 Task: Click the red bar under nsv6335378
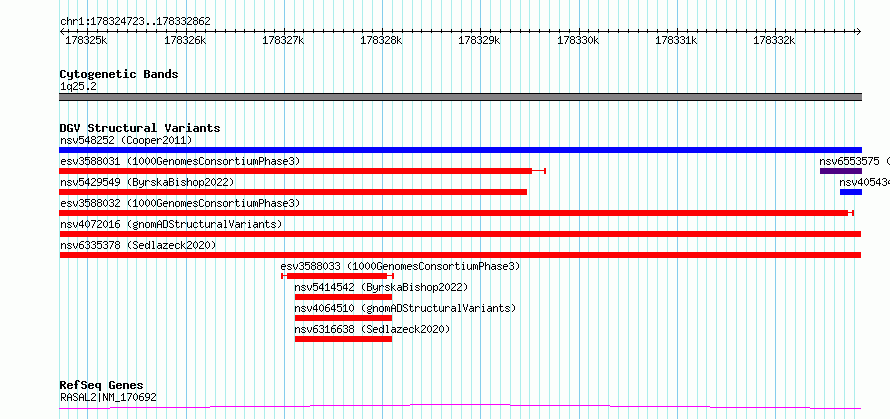click(x=460, y=255)
